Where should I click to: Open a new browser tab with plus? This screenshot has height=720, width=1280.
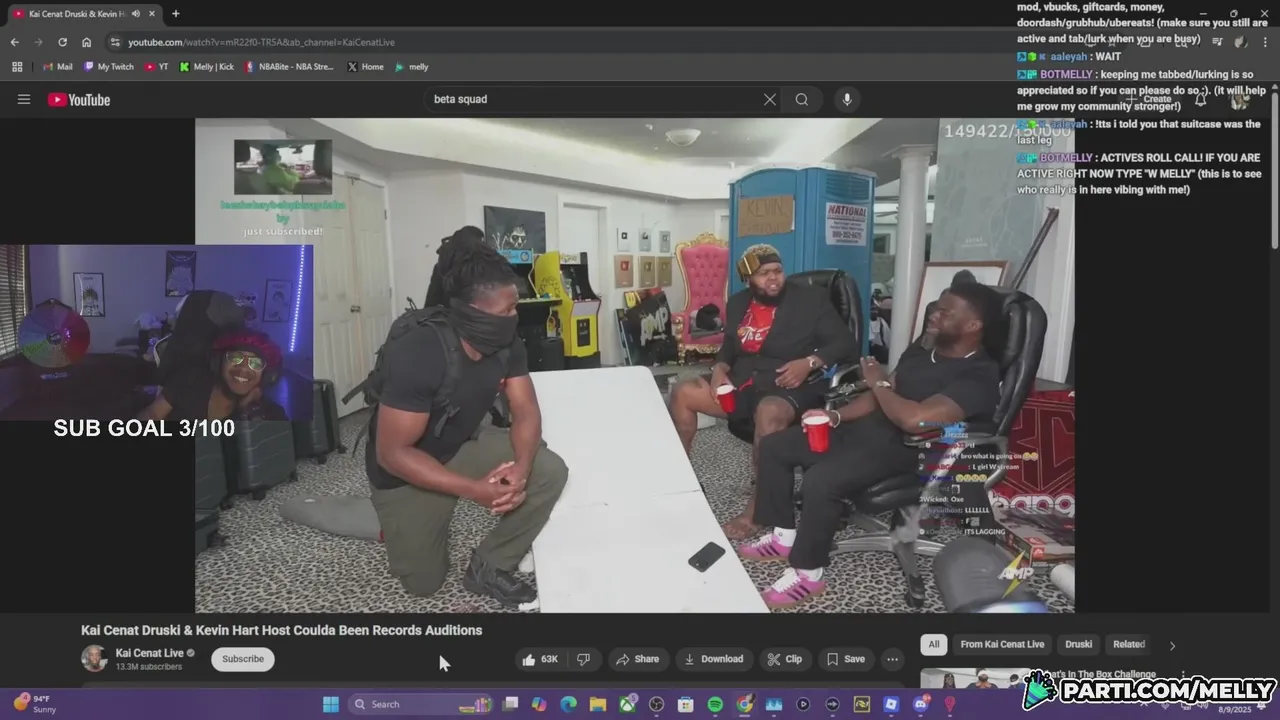pyautogui.click(x=176, y=14)
